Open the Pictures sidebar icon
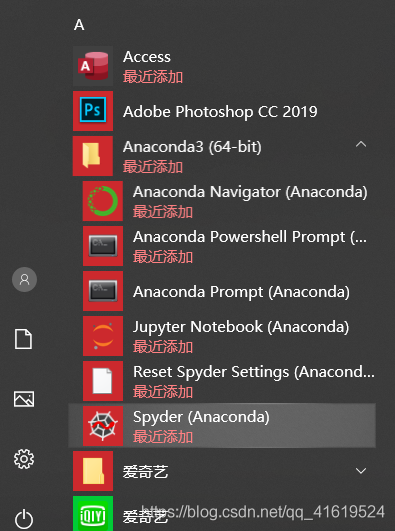Screen dimensions: 395x531 click(x=24, y=399)
